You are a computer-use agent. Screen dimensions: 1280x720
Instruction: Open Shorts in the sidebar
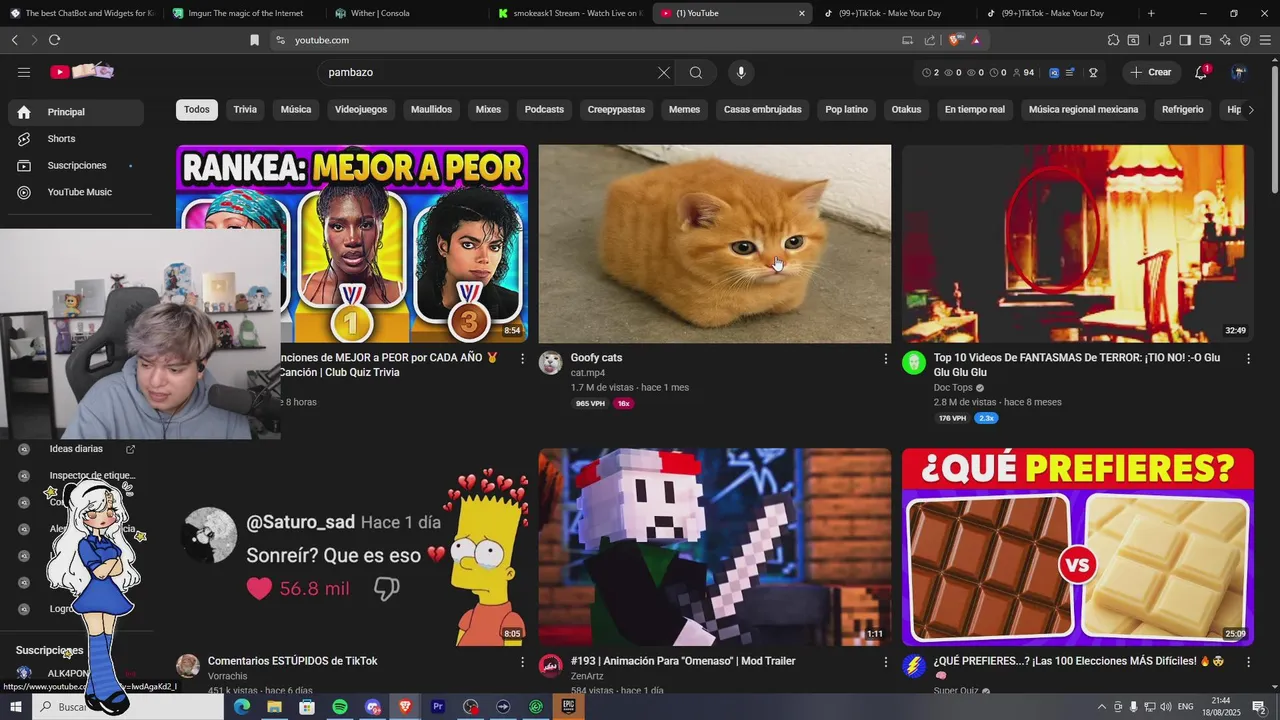point(76,139)
